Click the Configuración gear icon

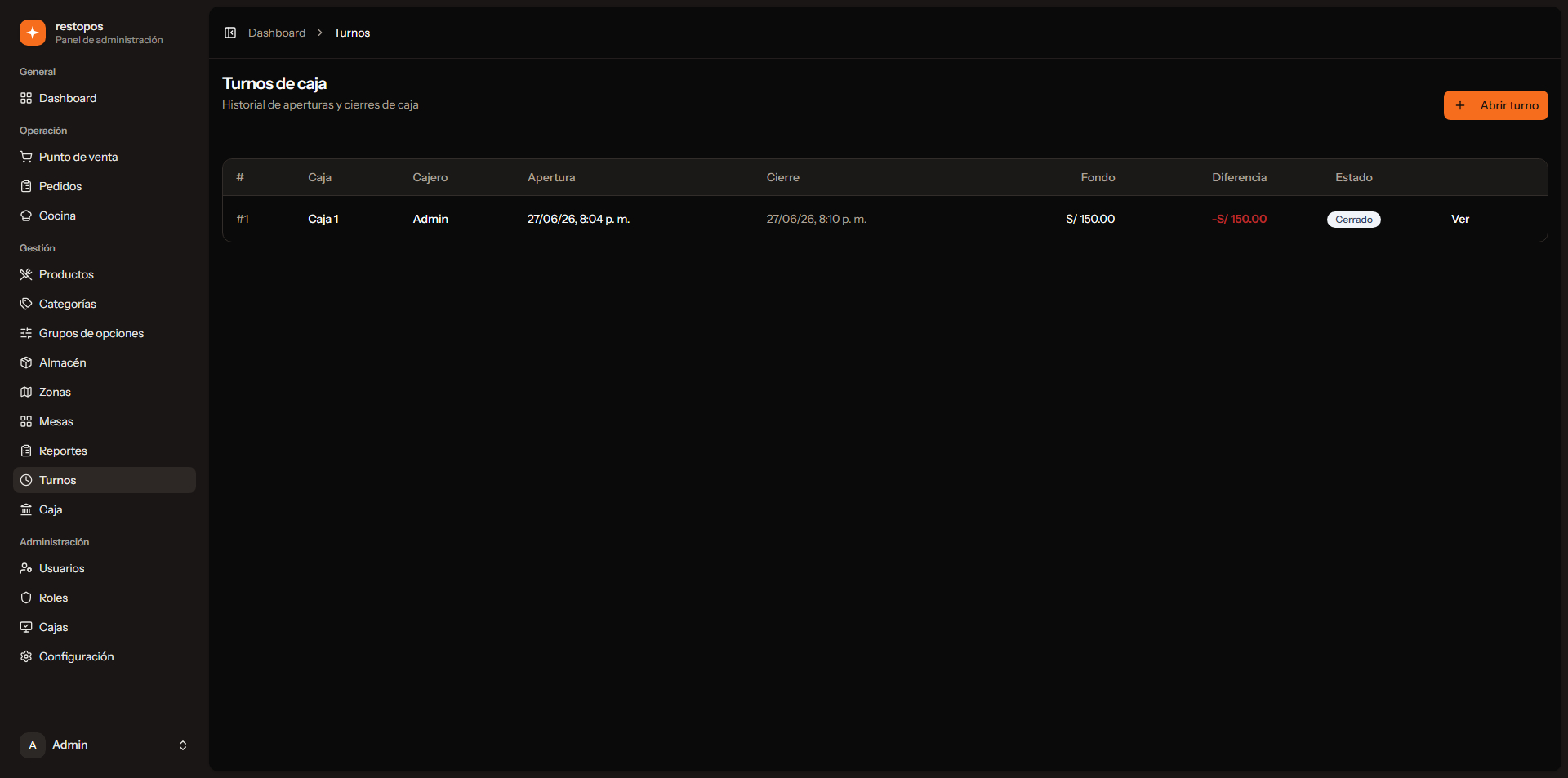click(26, 656)
